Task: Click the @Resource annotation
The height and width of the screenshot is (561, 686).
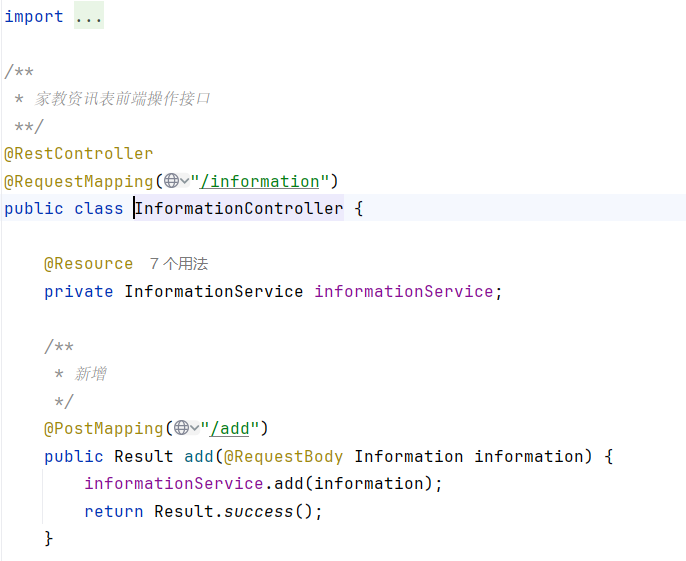Action: point(89,264)
